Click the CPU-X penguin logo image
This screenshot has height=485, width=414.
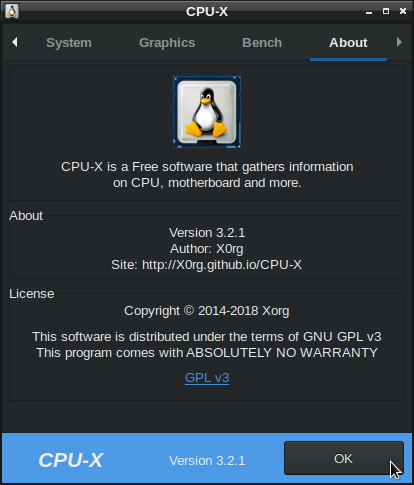coord(207,112)
